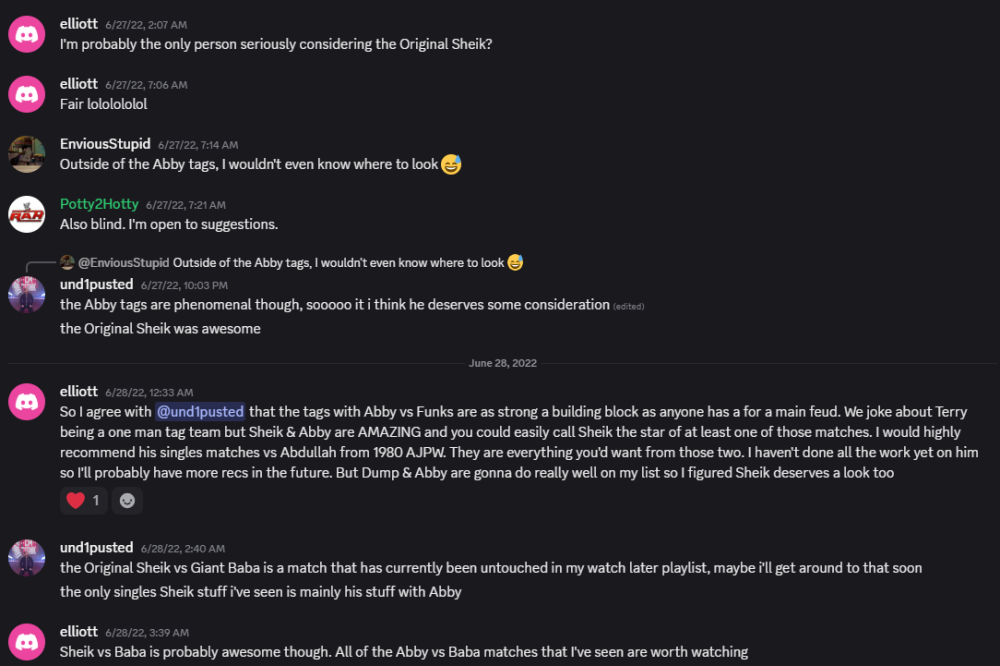Click the @und1pusted mention in elliott's message
The height and width of the screenshot is (666, 1000).
(x=200, y=412)
